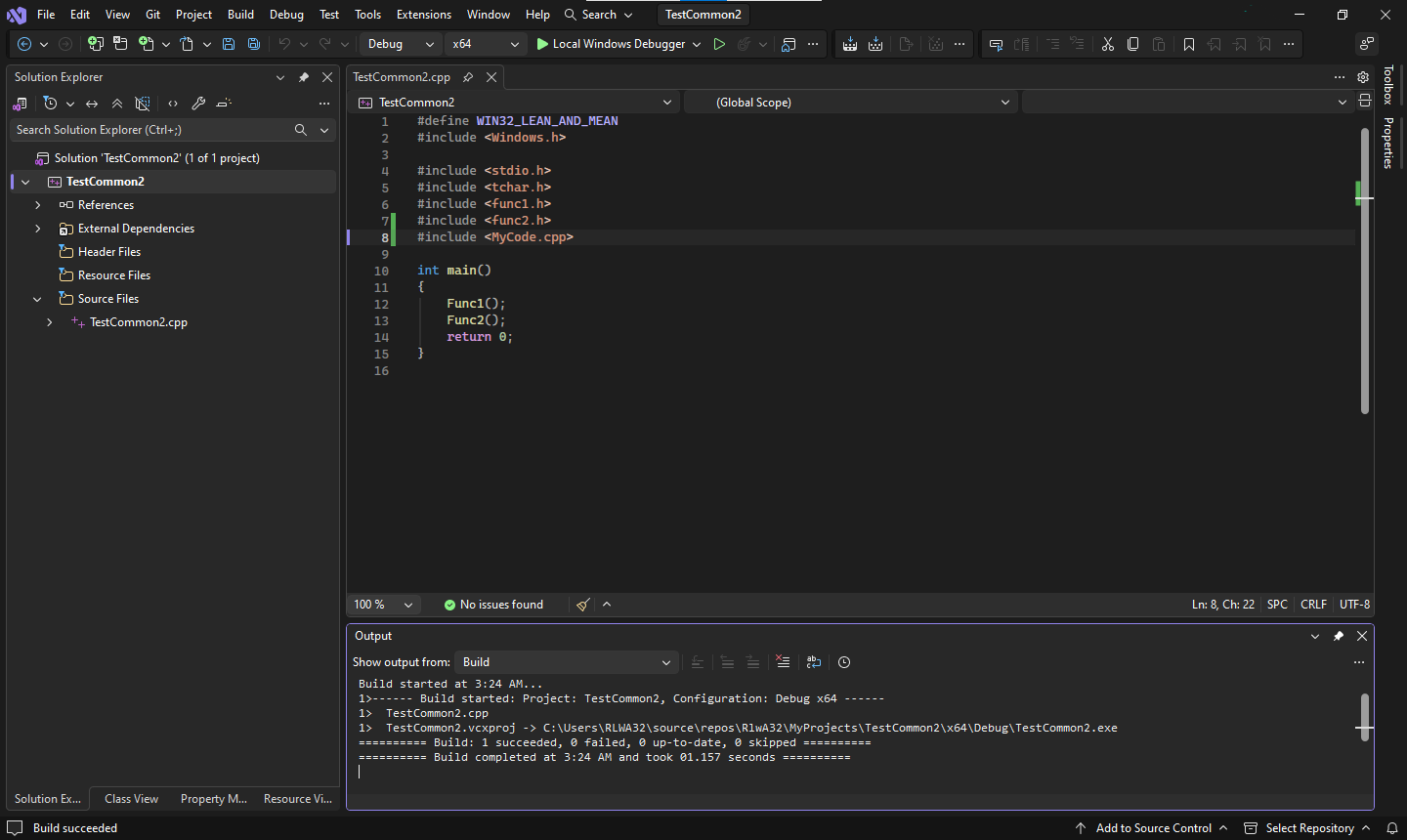Open the Show output from Build dropdown
This screenshot has height=840, width=1407.
567,662
